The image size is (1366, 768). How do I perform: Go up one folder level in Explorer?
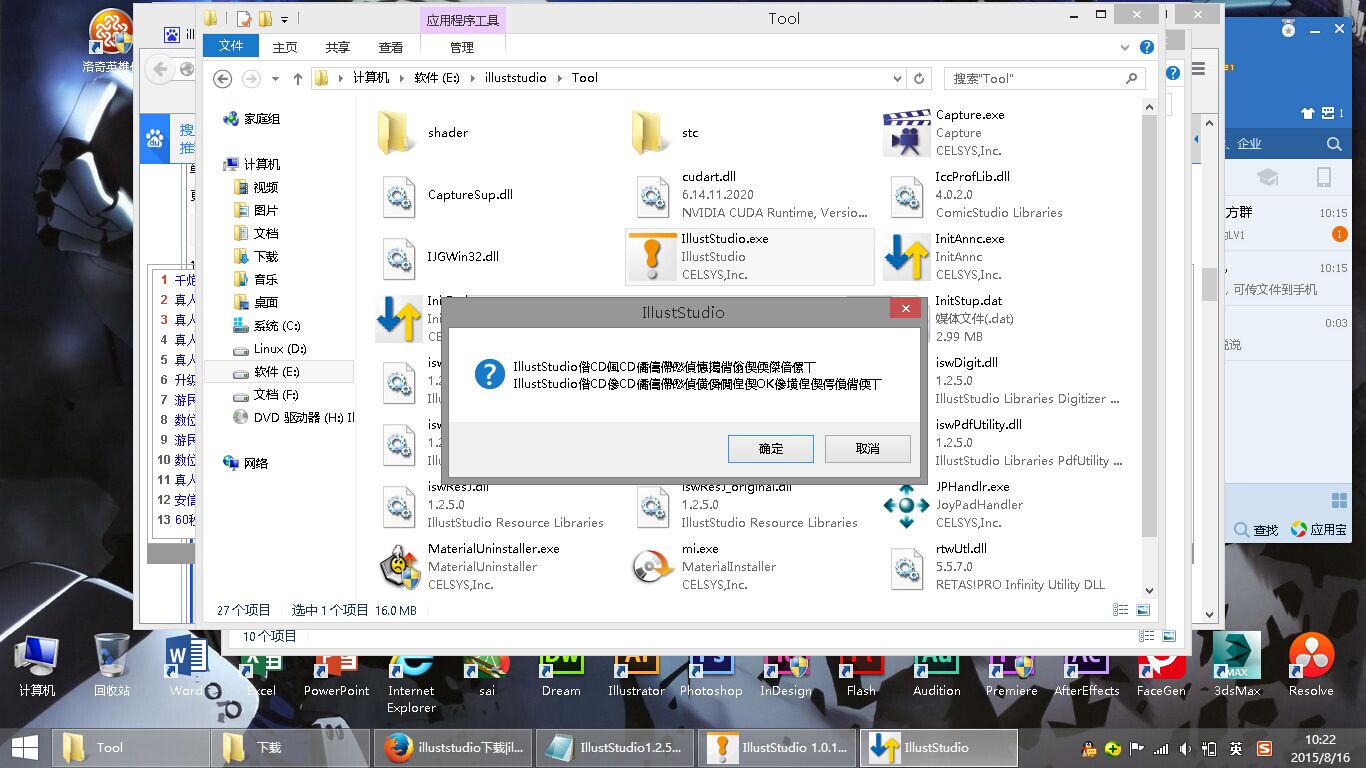[x=298, y=78]
